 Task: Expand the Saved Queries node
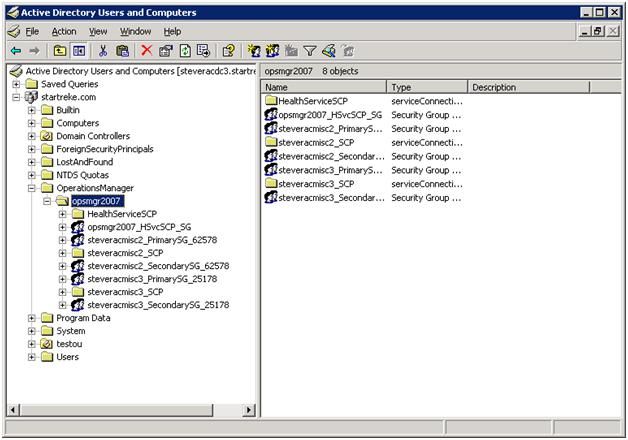pos(16,84)
